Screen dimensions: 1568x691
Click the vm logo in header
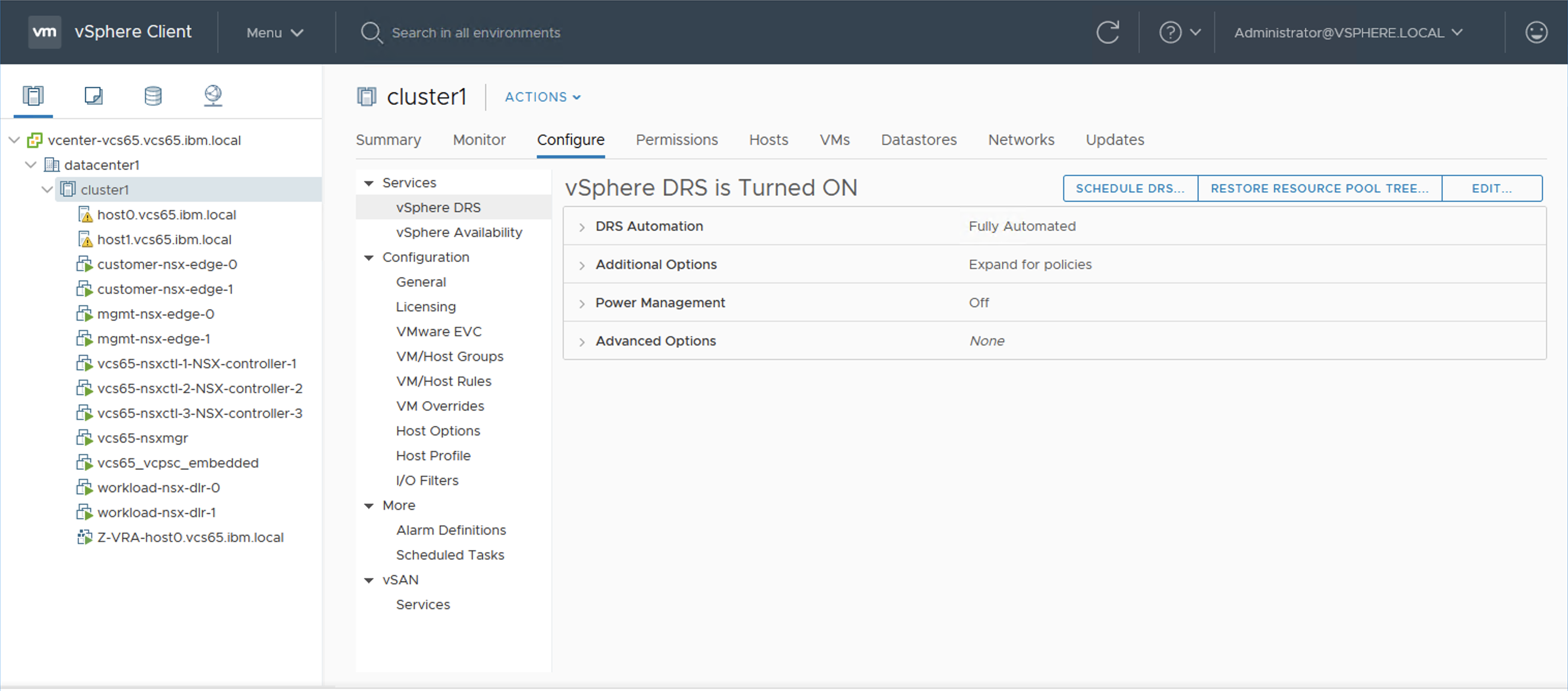click(x=44, y=32)
